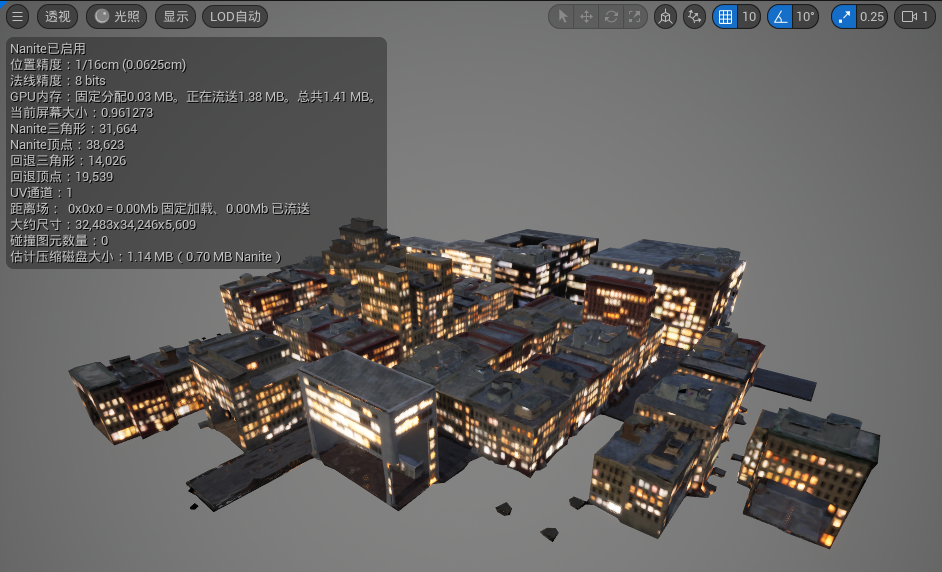Click the Nanite已启用 status text
The height and width of the screenshot is (572, 942).
coord(48,49)
